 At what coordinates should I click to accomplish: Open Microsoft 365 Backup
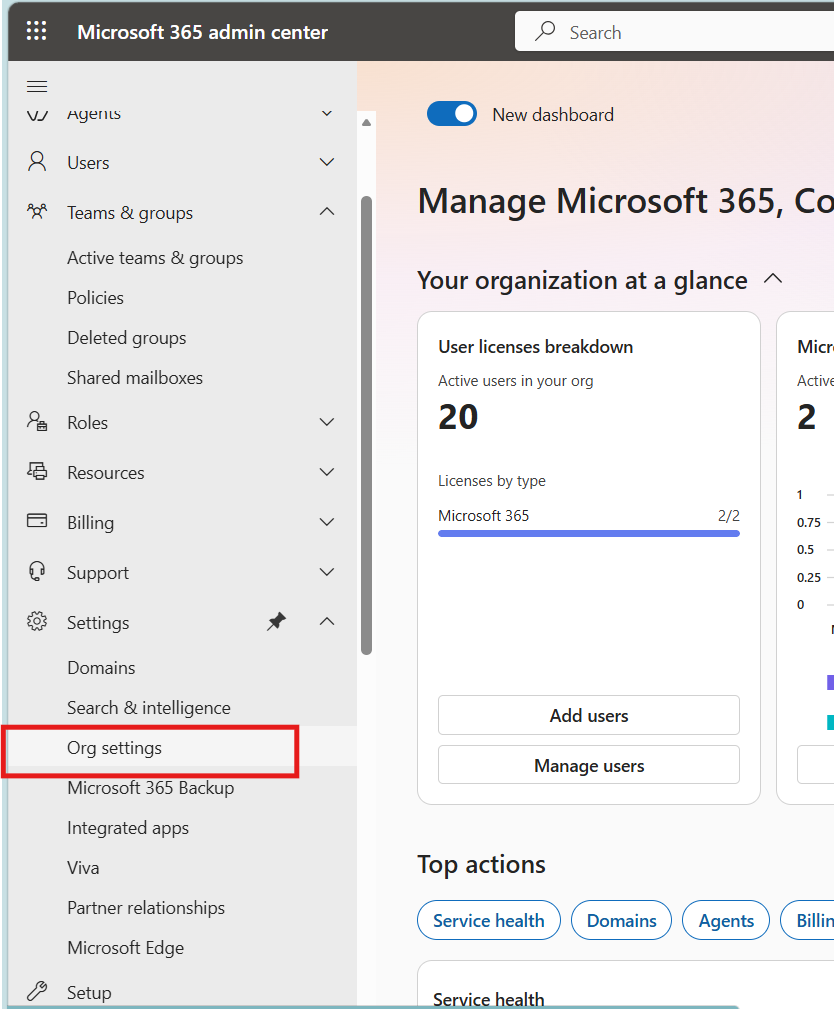pos(151,788)
